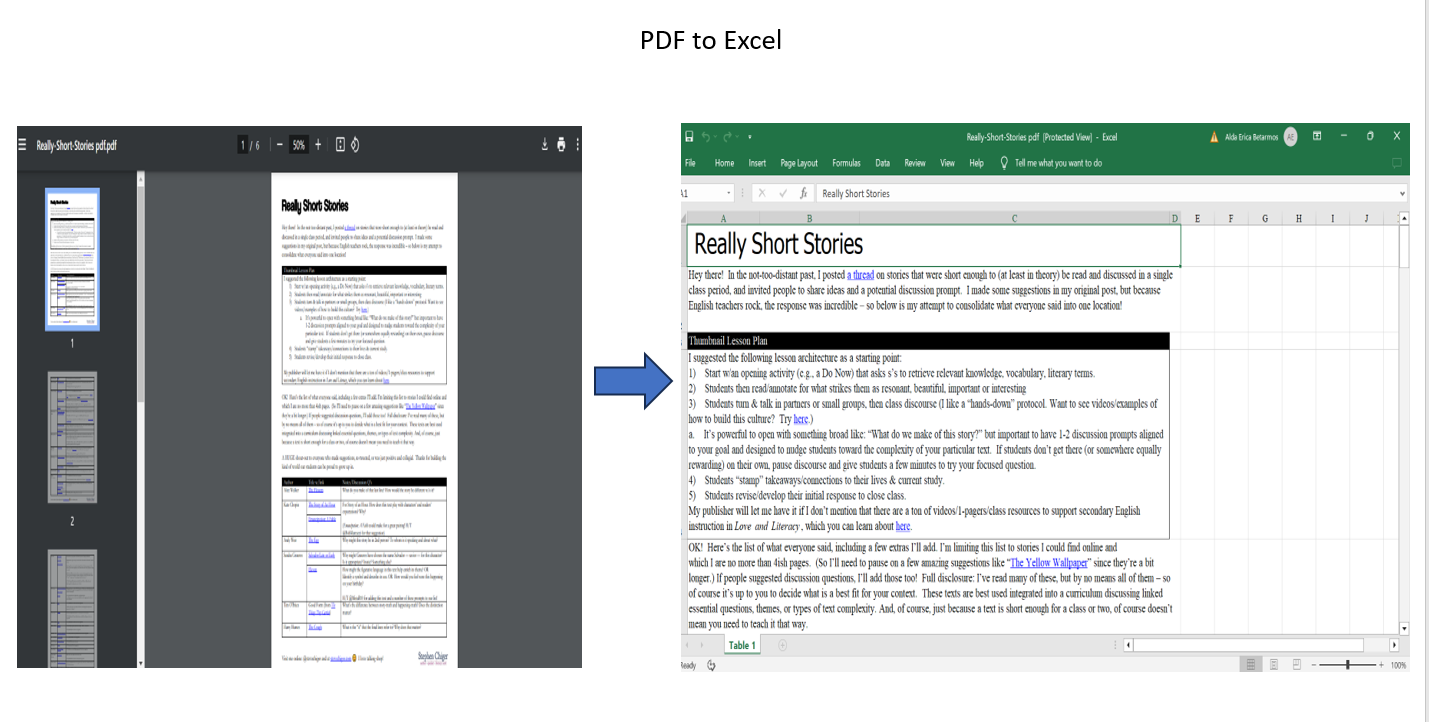Open the AE account avatar in Excel
1429x722 pixels.
1291,137
